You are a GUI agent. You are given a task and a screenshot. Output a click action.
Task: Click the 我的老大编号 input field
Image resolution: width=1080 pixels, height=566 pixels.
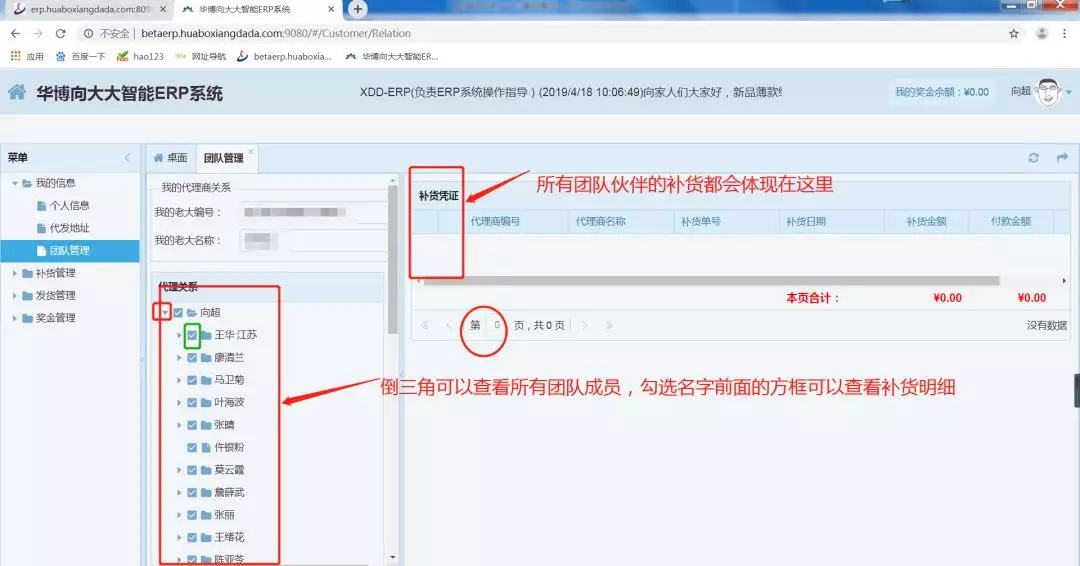point(313,212)
